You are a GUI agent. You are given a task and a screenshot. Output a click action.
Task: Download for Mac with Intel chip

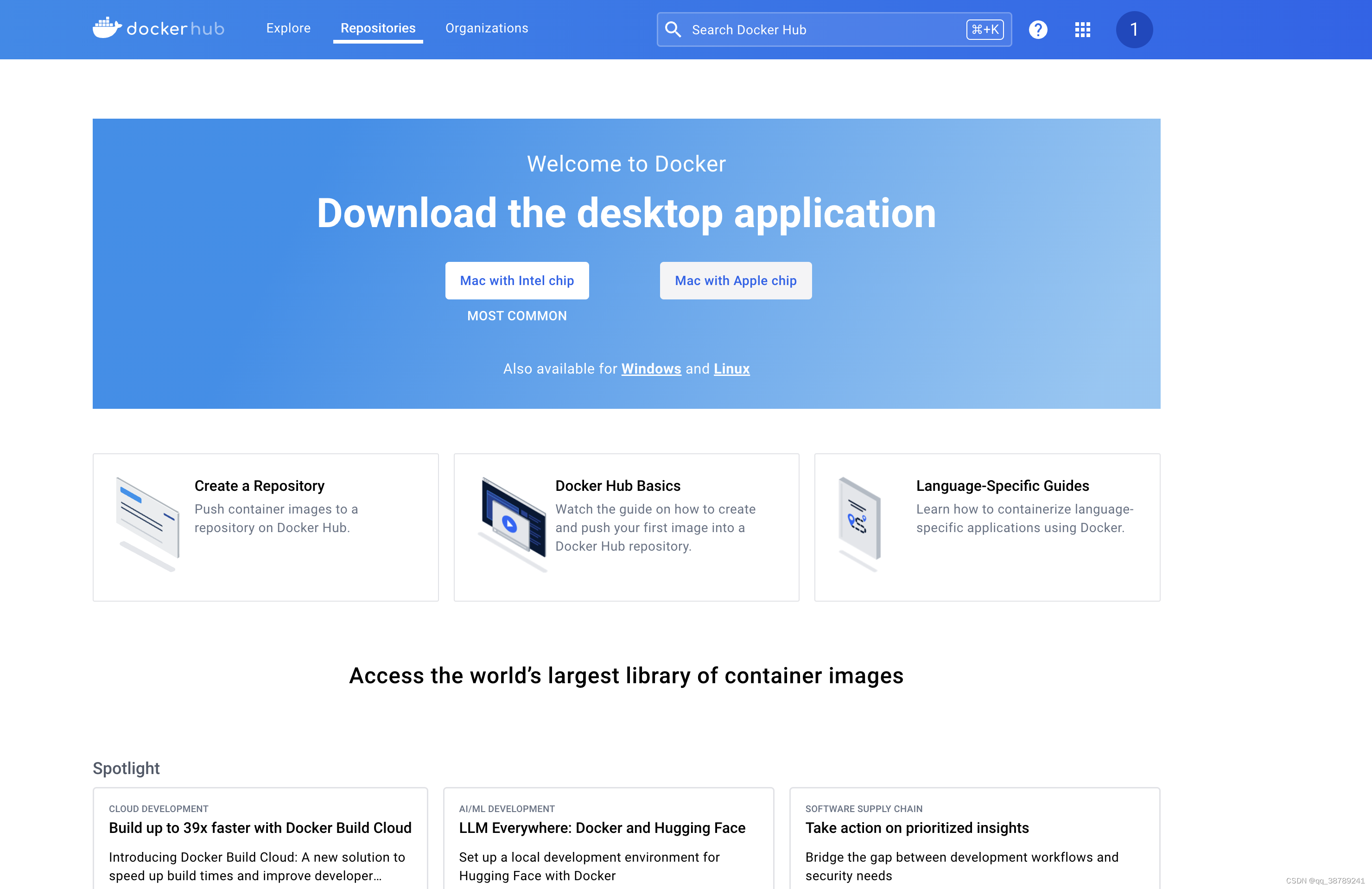click(516, 281)
